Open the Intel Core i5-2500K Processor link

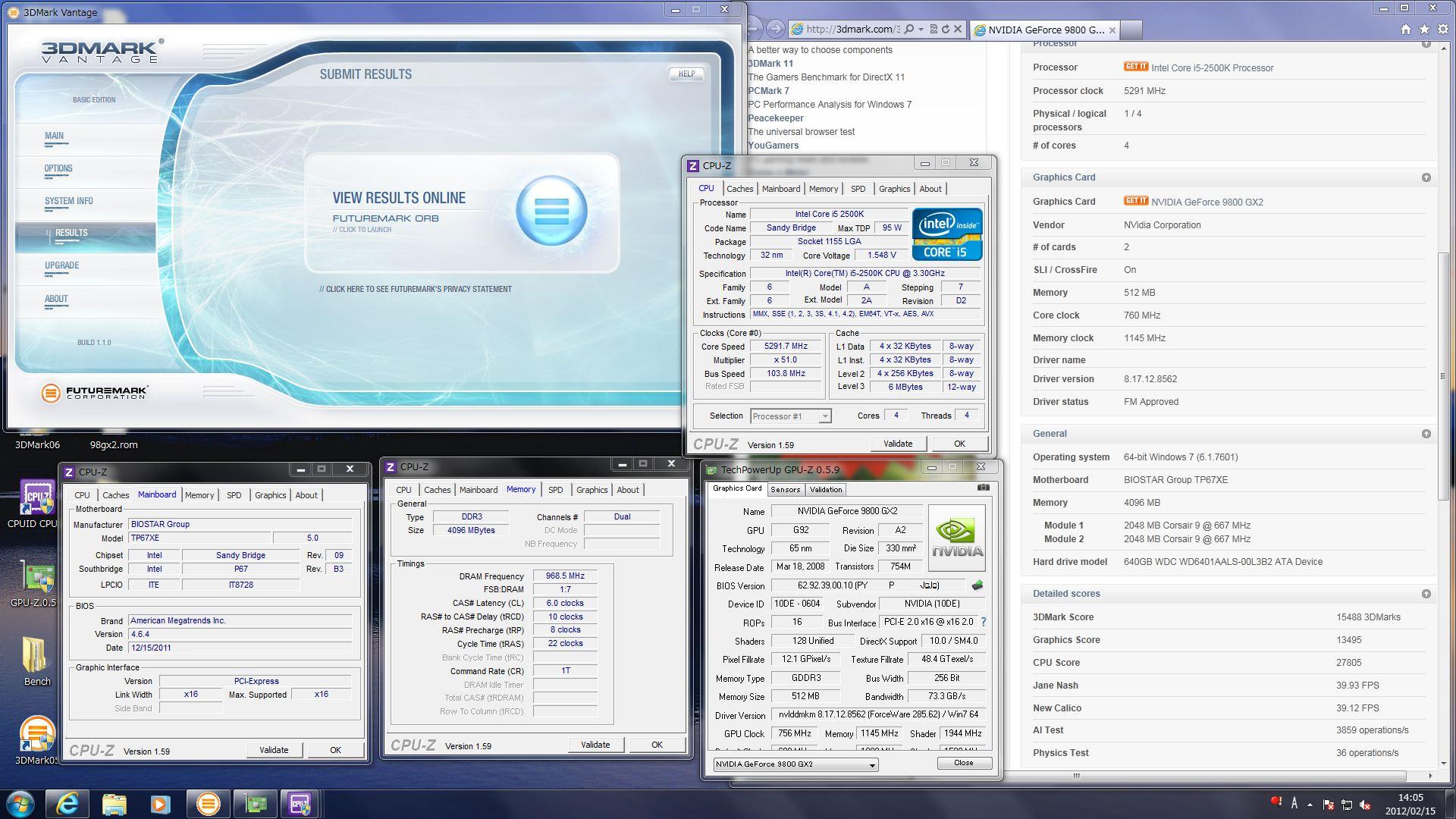click(x=1212, y=68)
